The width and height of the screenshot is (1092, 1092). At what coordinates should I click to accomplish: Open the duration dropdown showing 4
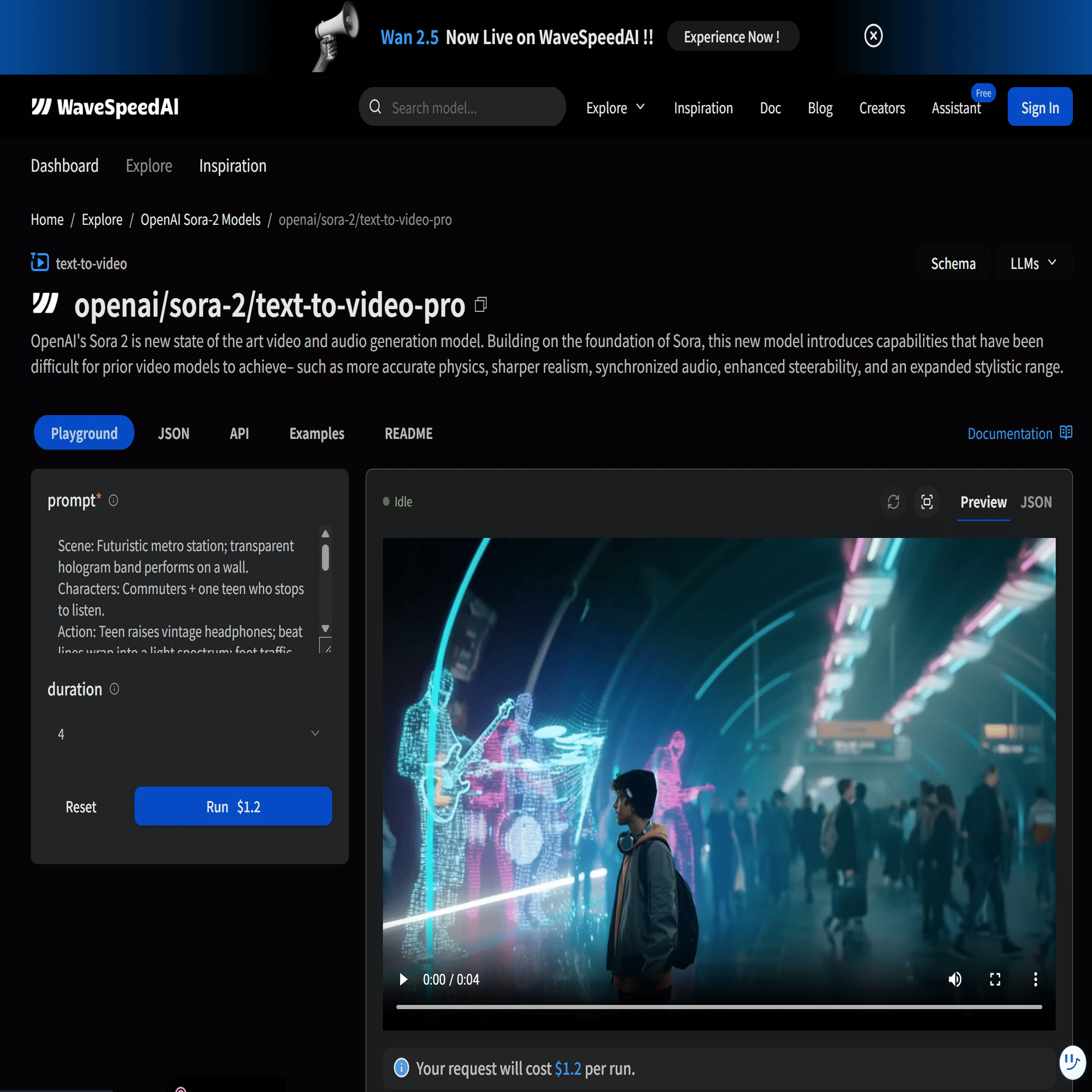189,734
